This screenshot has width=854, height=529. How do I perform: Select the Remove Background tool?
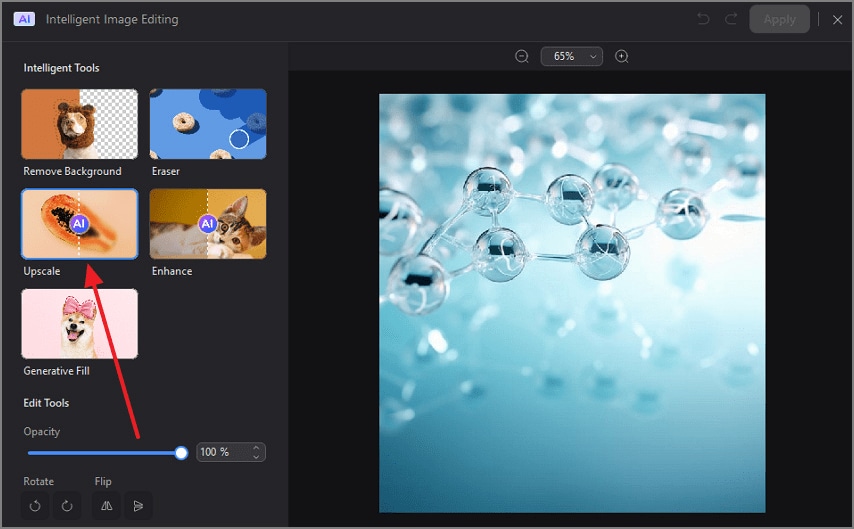coord(80,124)
